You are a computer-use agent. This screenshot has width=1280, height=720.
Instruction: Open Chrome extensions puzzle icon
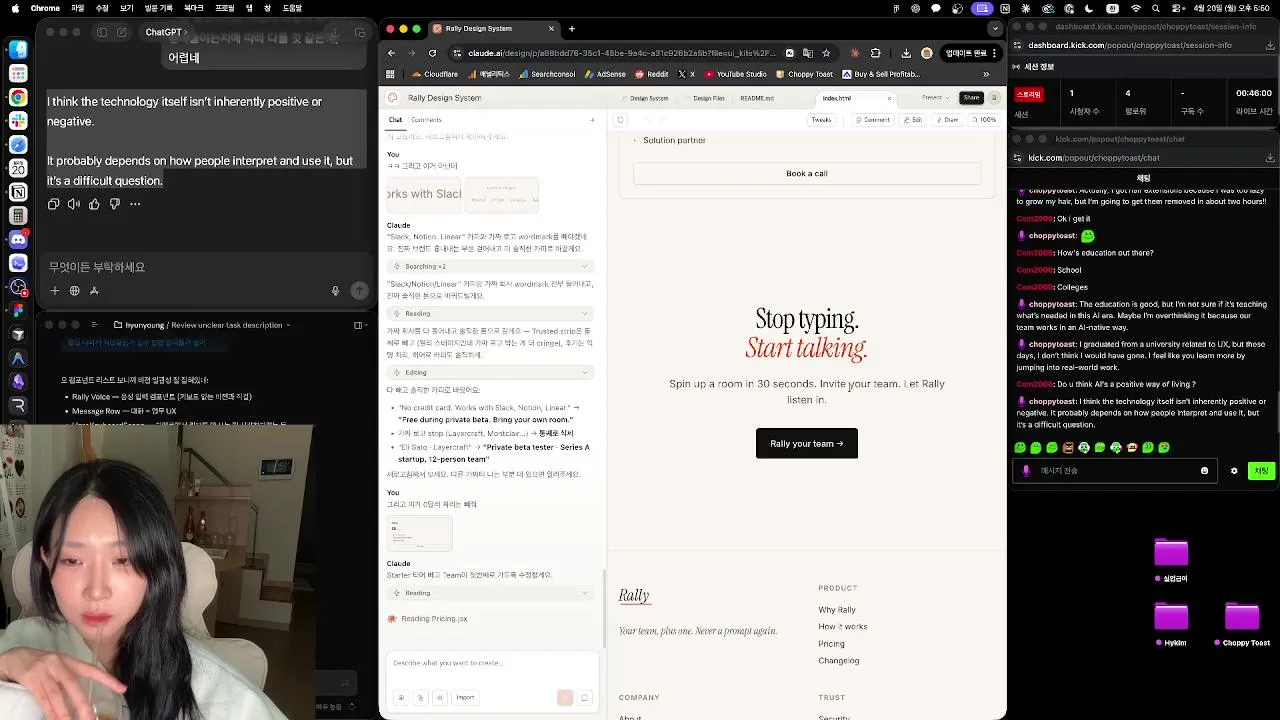point(876,53)
